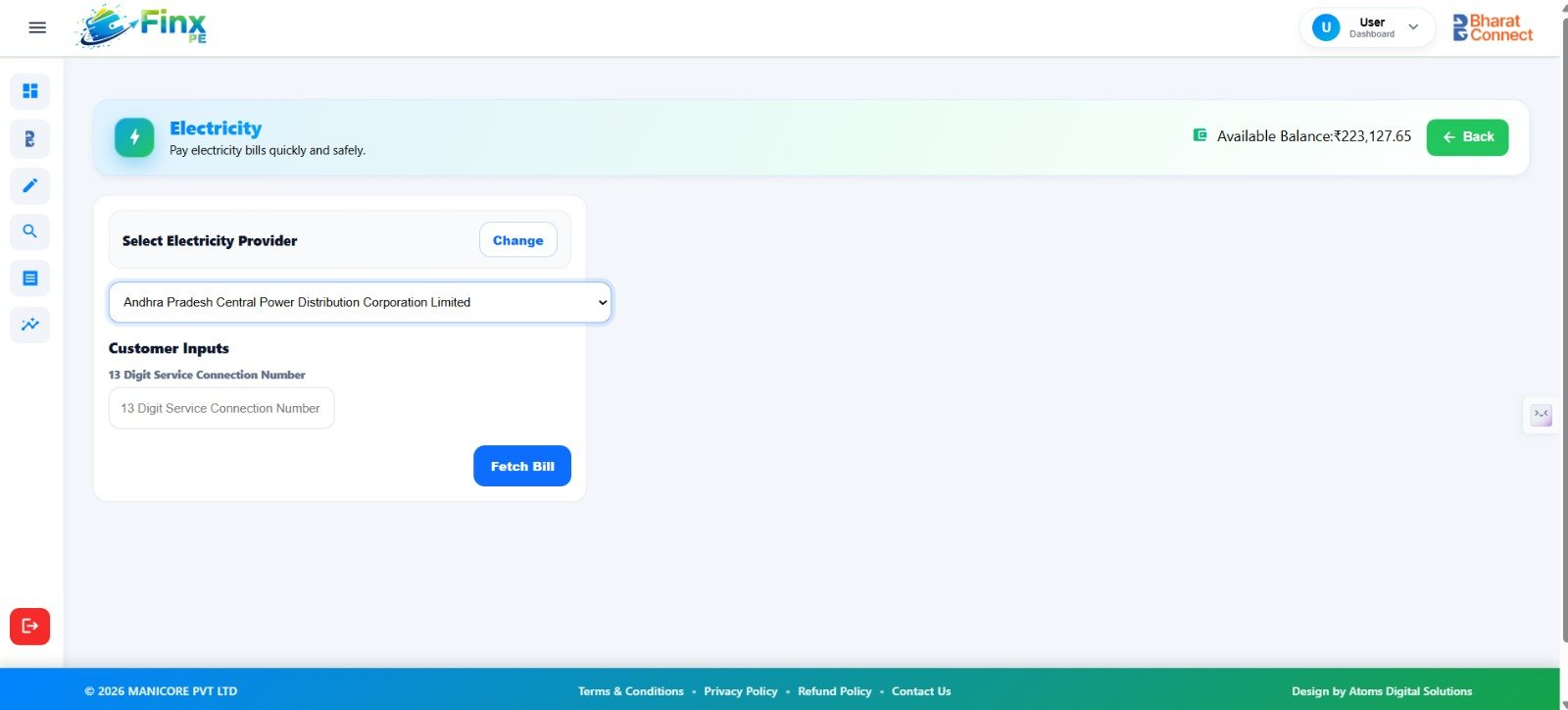
Task: Open the floating widget on right edge
Action: click(x=1542, y=416)
